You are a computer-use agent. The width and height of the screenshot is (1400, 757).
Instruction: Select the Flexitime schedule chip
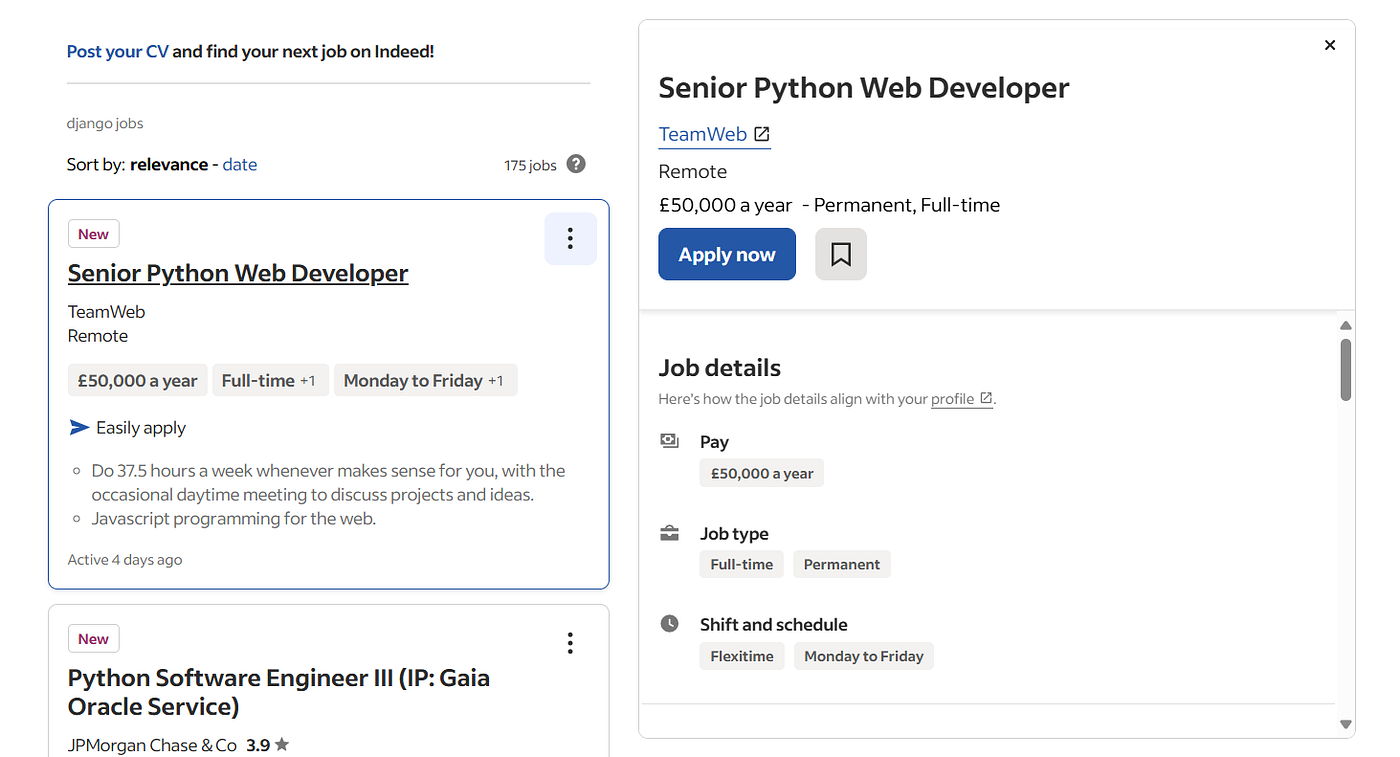point(742,656)
